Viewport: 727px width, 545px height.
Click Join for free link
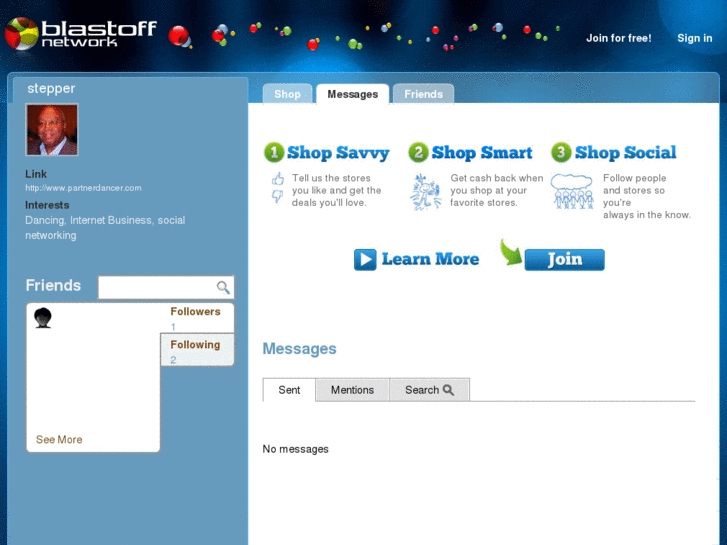[619, 38]
